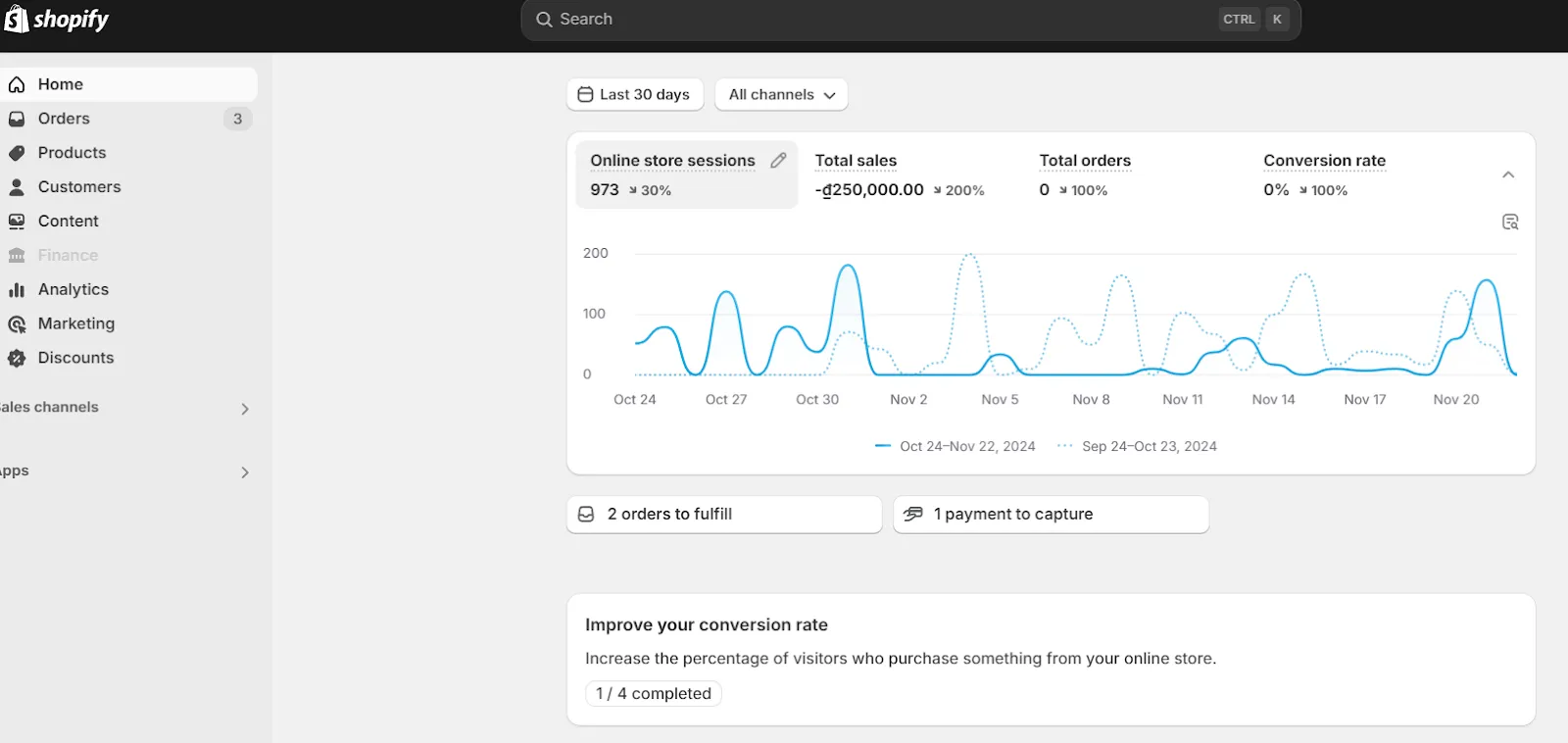Open the Last 30 days date picker
1568x743 pixels.
tap(635, 95)
